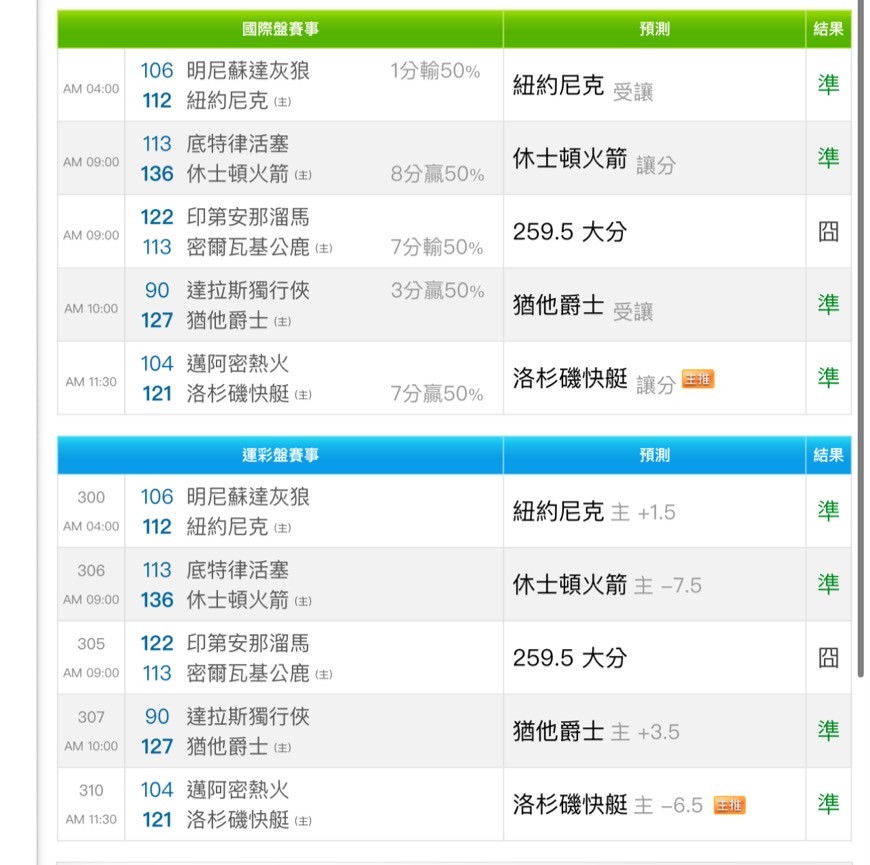Viewport: 870px width, 865px height.
Task: Click the 結果 header in the blue table
Action: pos(828,455)
